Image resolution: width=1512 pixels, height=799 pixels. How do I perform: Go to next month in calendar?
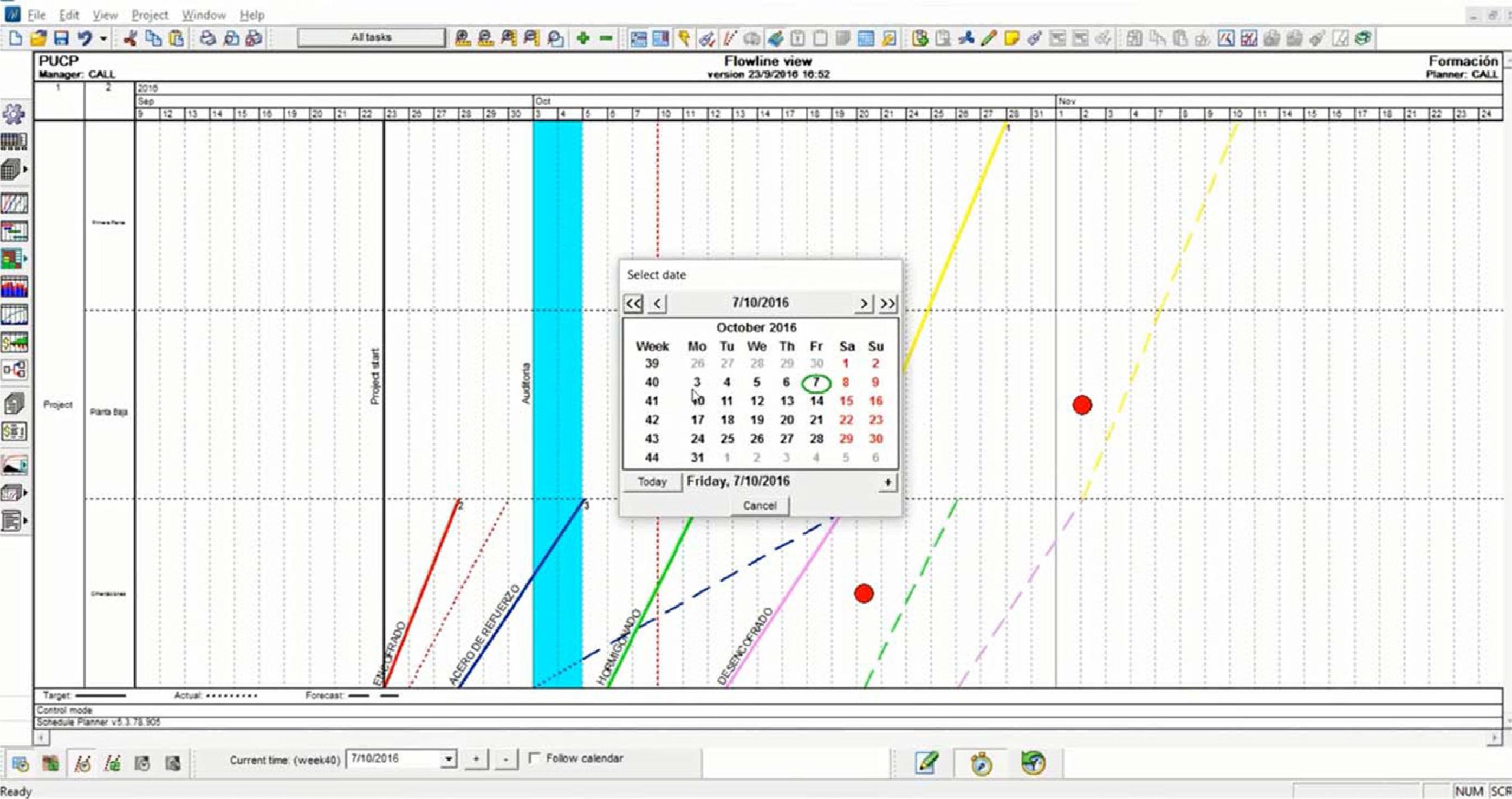[x=864, y=304]
